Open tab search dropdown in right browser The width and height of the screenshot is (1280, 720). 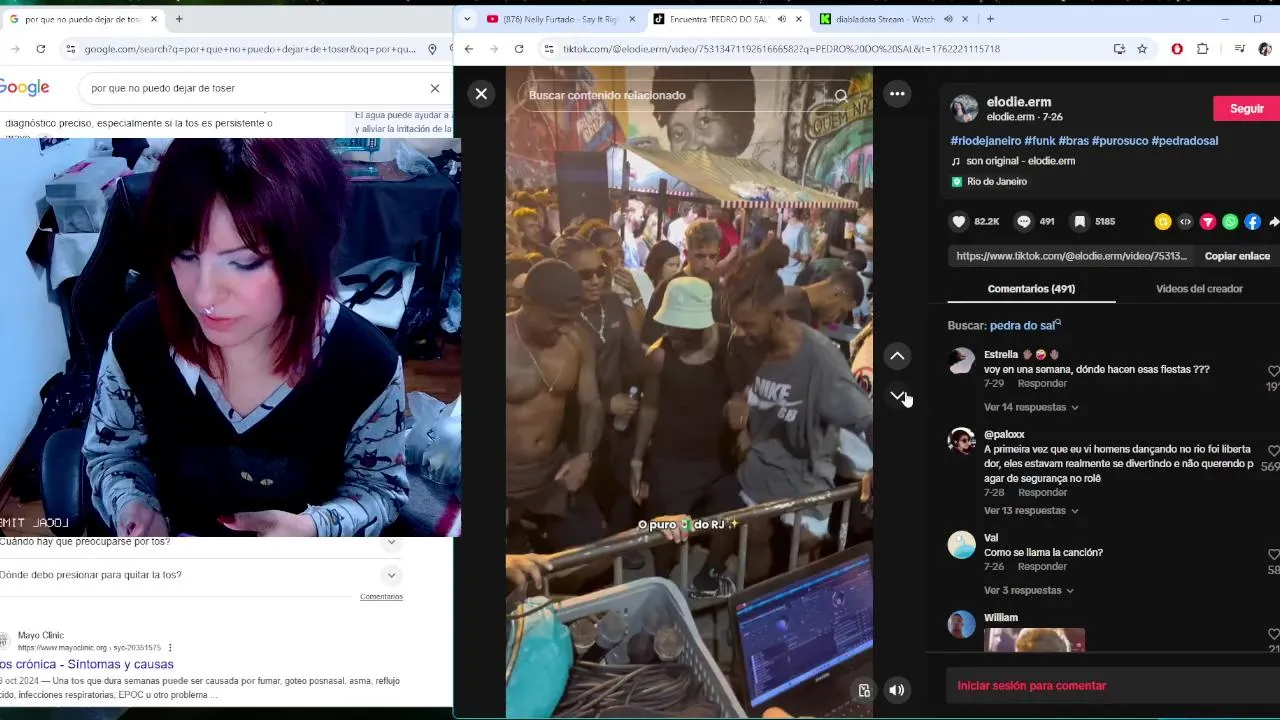467,19
